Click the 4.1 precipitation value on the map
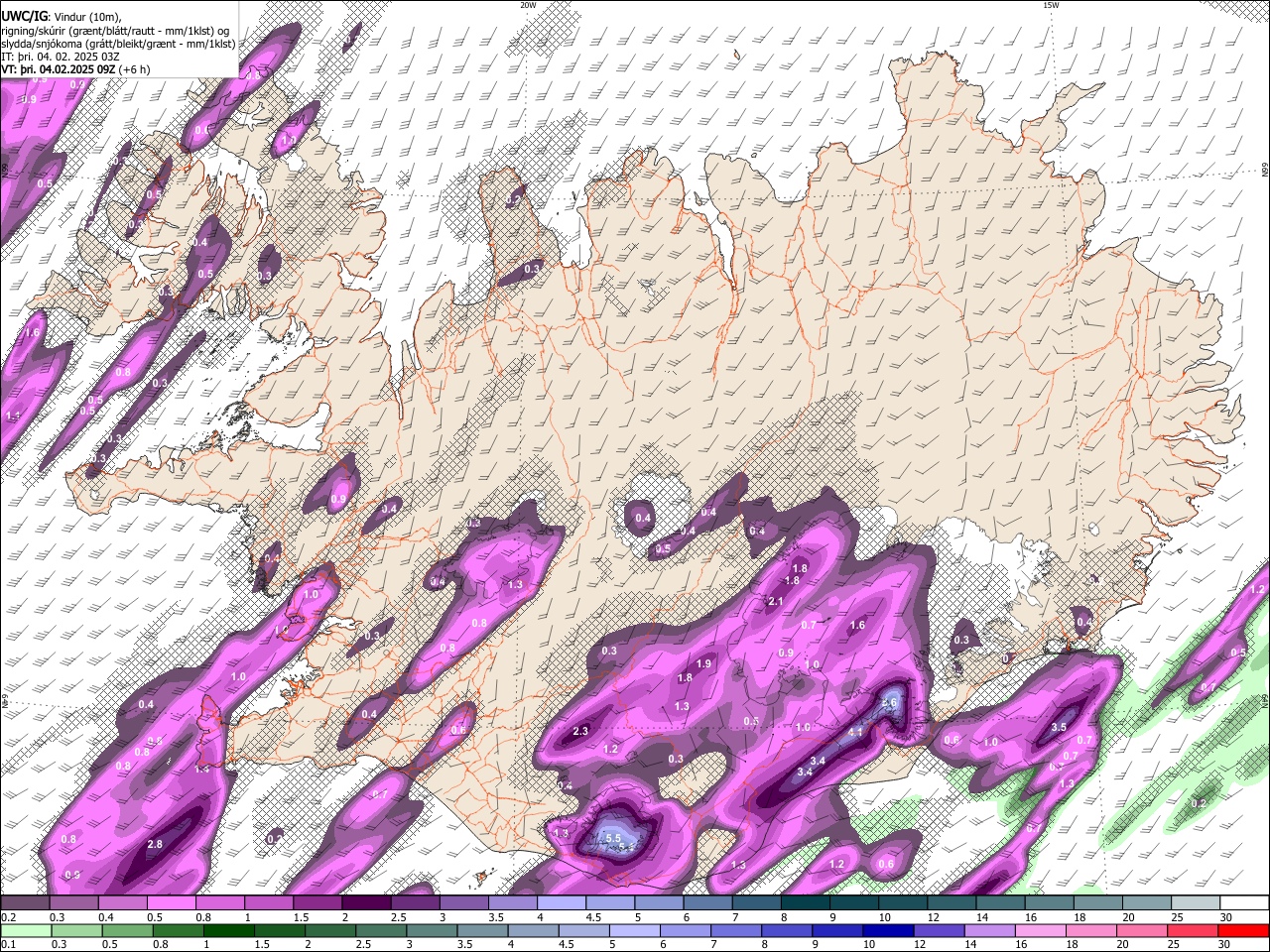This screenshot has height=952, width=1270. tap(855, 733)
